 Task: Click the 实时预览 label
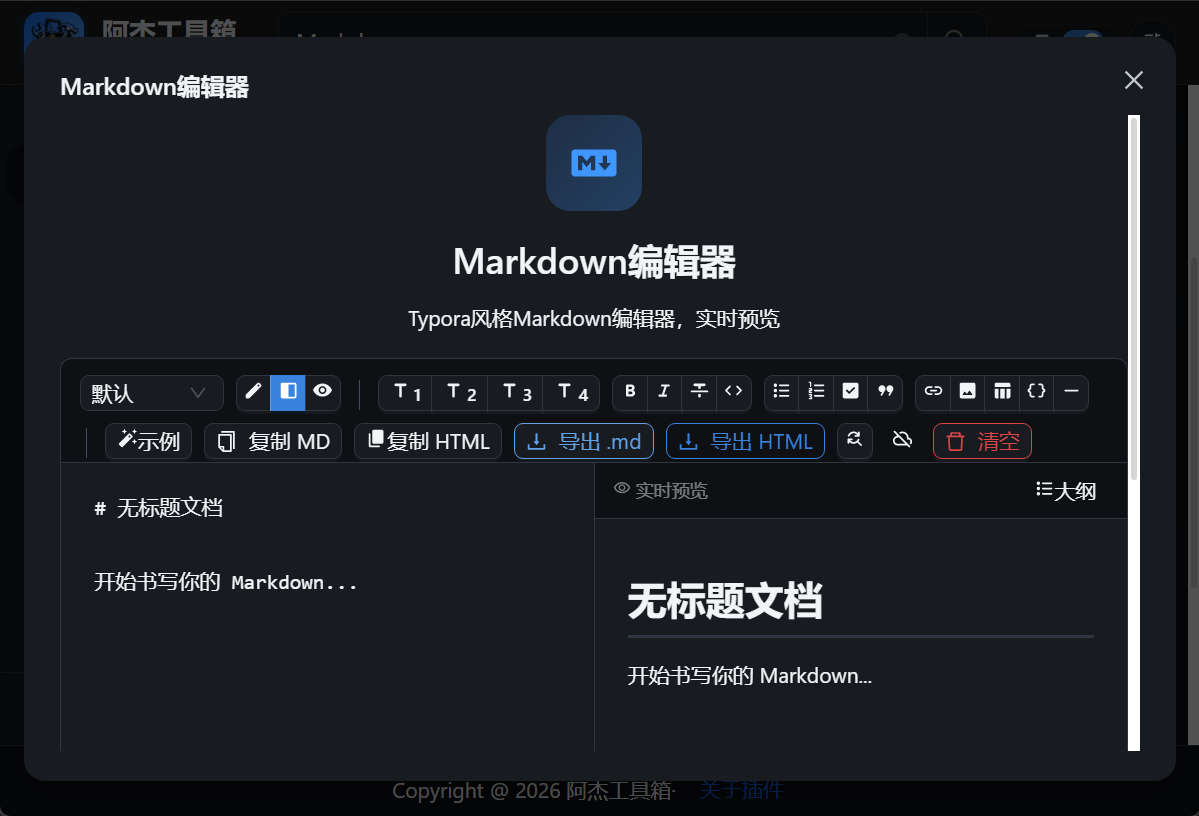(x=671, y=491)
